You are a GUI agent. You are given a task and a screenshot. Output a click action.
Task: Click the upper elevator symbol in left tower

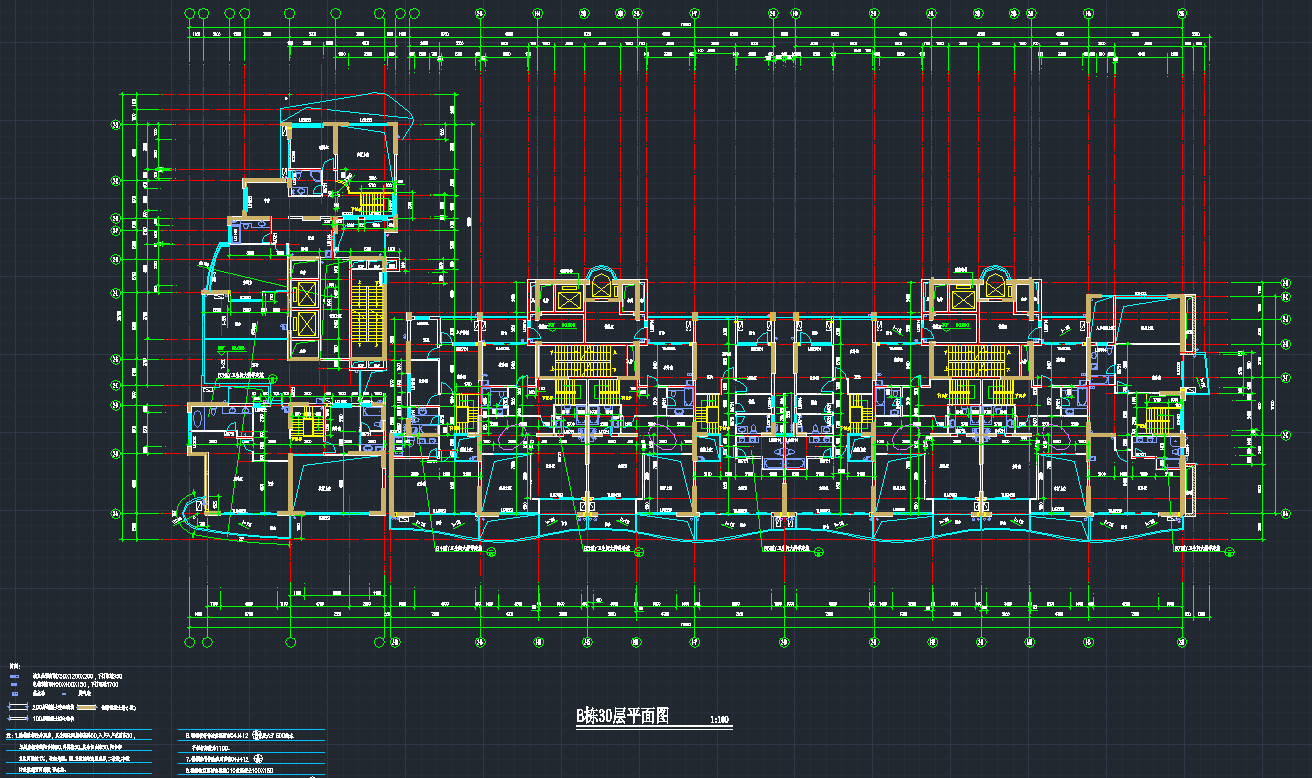[304, 295]
